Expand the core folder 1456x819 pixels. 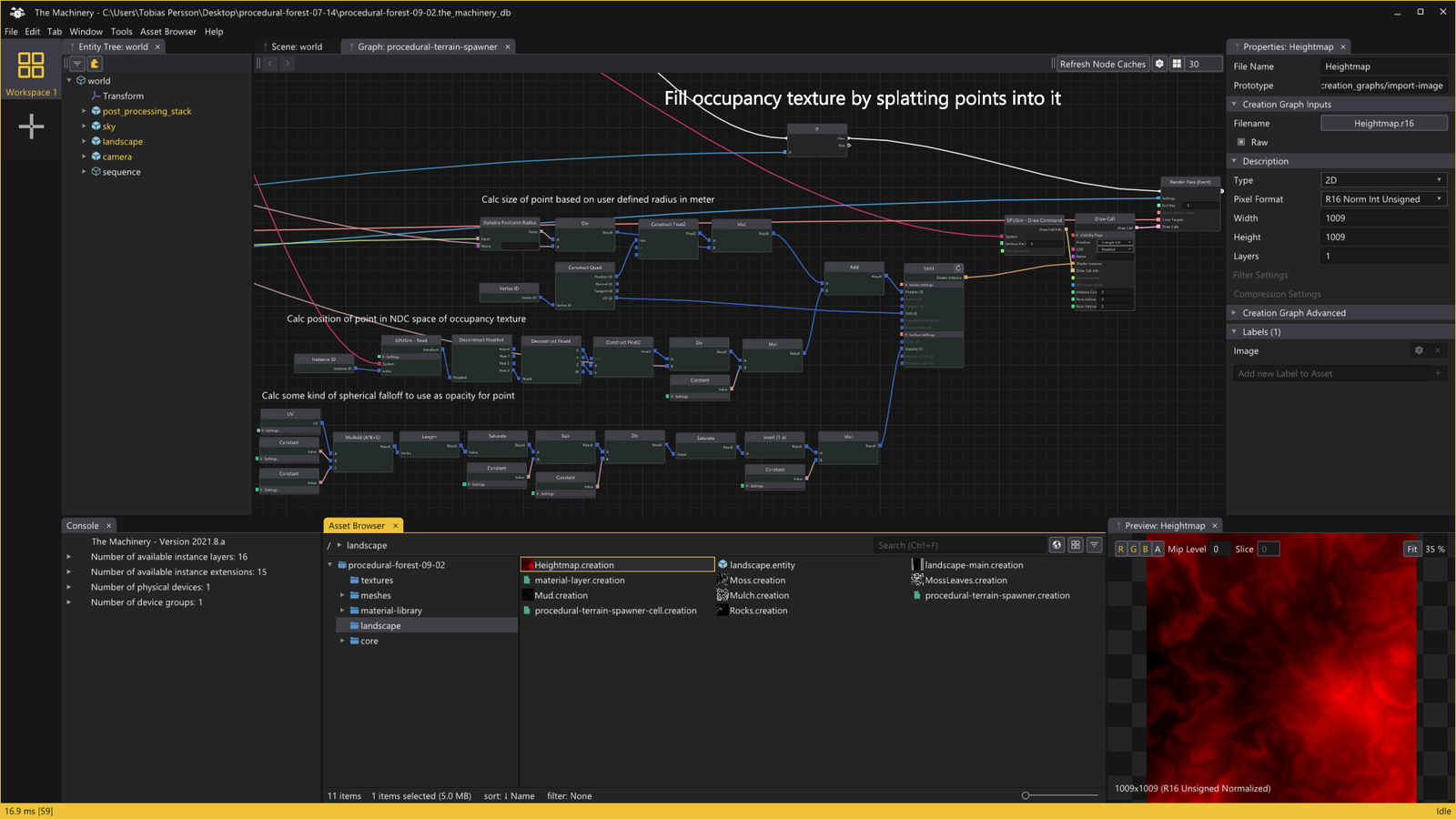[x=342, y=641]
